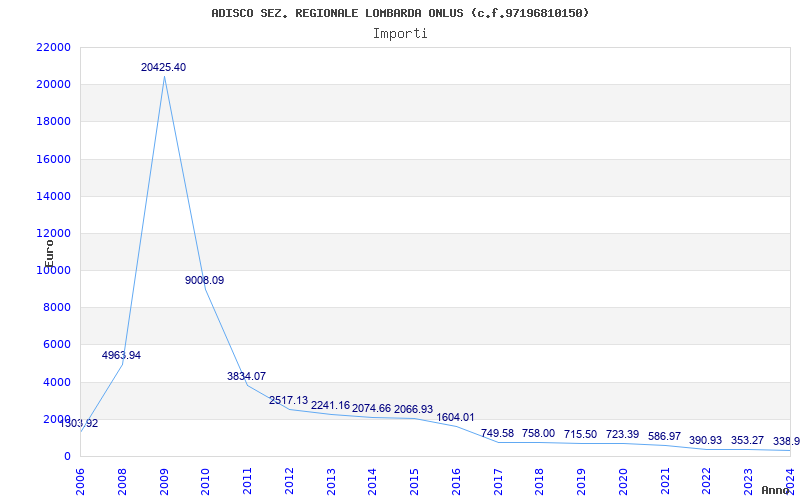
Task: Click the x-axis year 2013
Action: [x=331, y=481]
